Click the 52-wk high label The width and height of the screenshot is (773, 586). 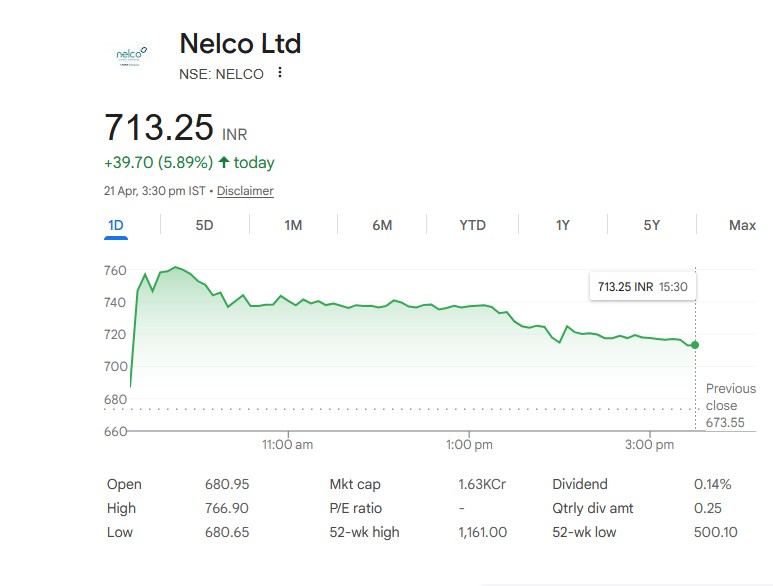(364, 532)
